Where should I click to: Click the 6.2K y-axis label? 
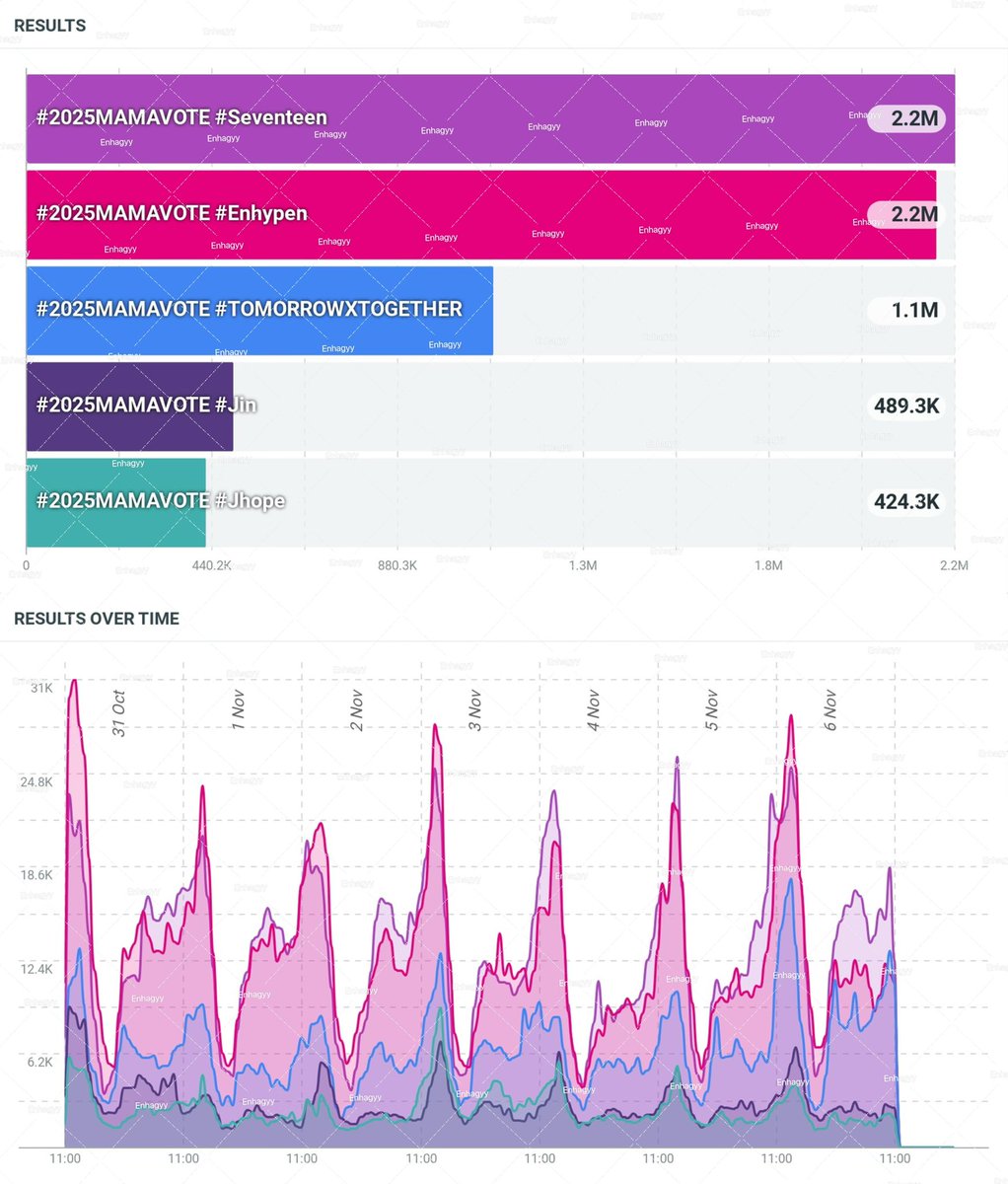[x=38, y=1062]
